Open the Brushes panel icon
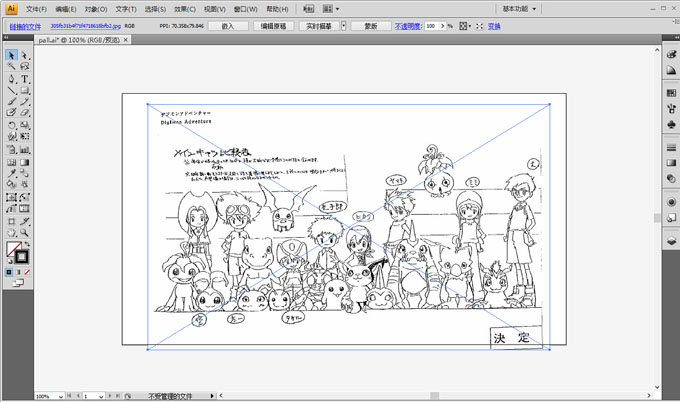The height and width of the screenshot is (402, 680). pyautogui.click(x=671, y=108)
